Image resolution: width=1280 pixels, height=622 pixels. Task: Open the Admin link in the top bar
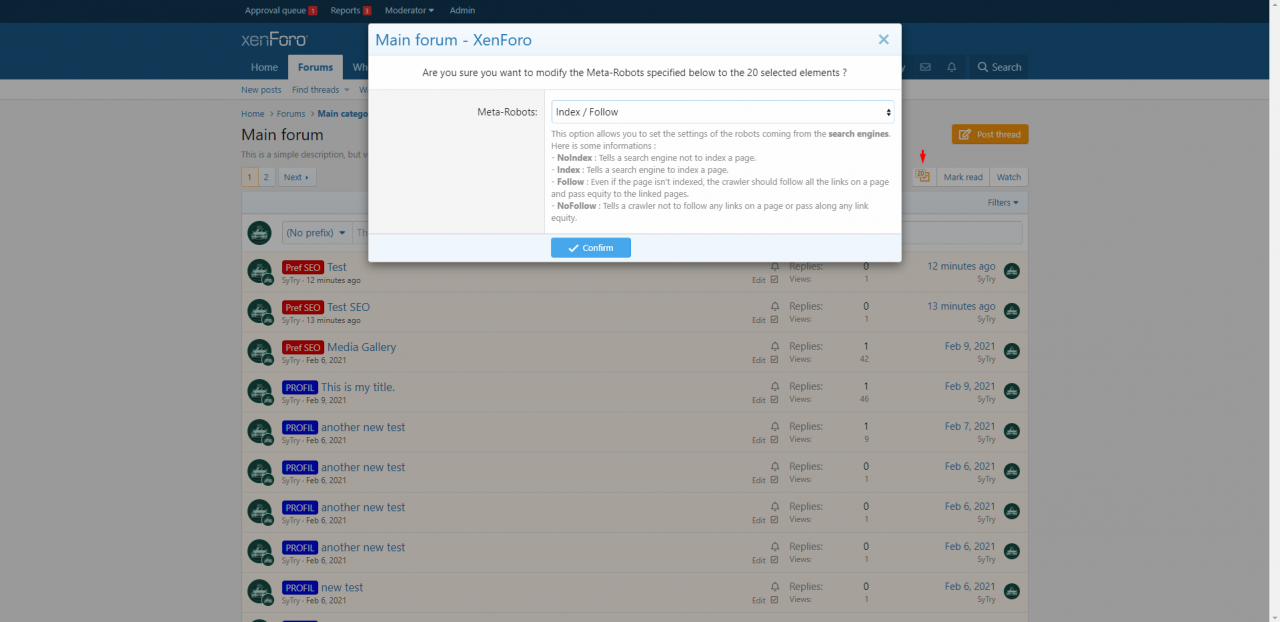click(462, 10)
